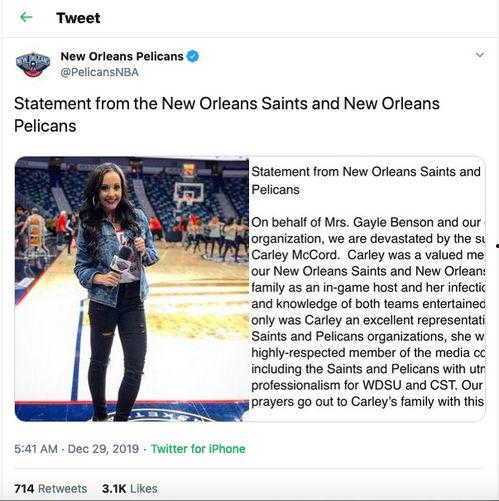Expand the tweet options chevron menu
This screenshot has width=499, height=501.
[x=480, y=55]
